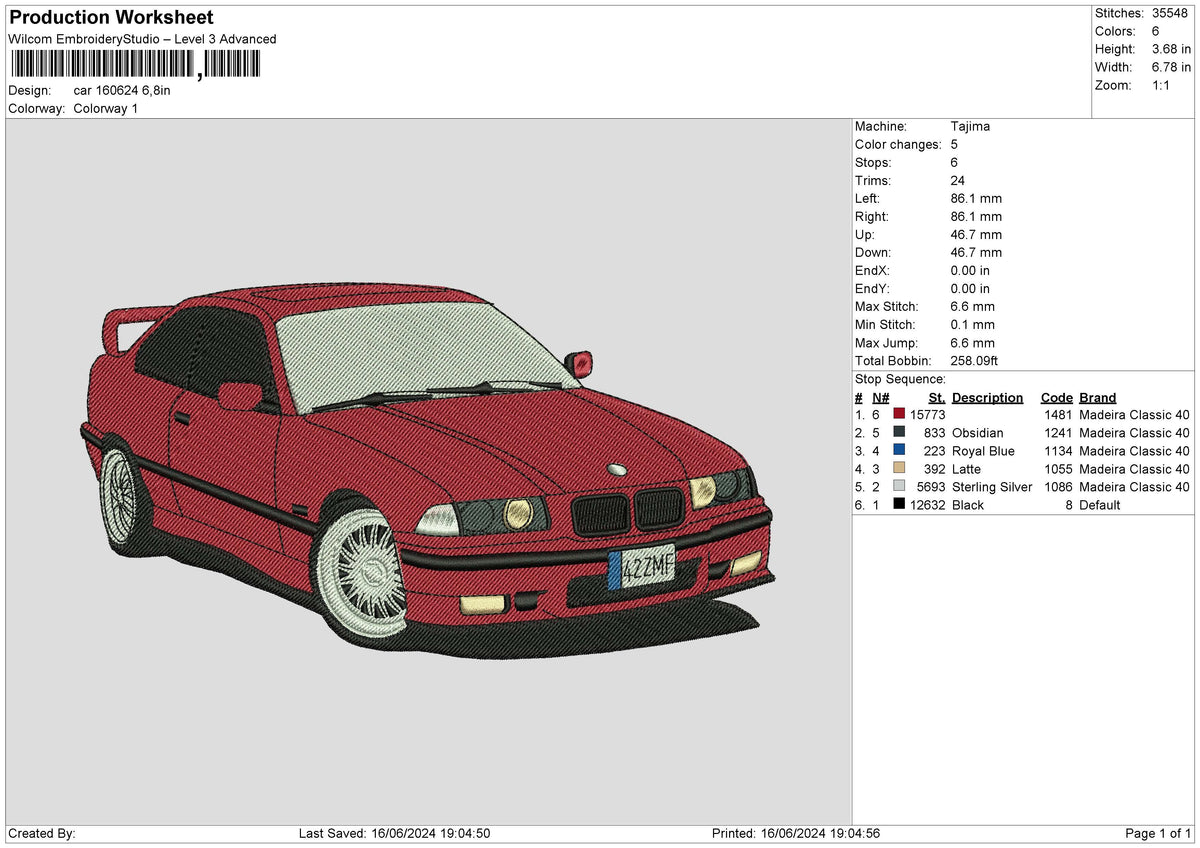1200x848 pixels.
Task: Click the Width value 6.78 in
Action: pyautogui.click(x=1171, y=67)
